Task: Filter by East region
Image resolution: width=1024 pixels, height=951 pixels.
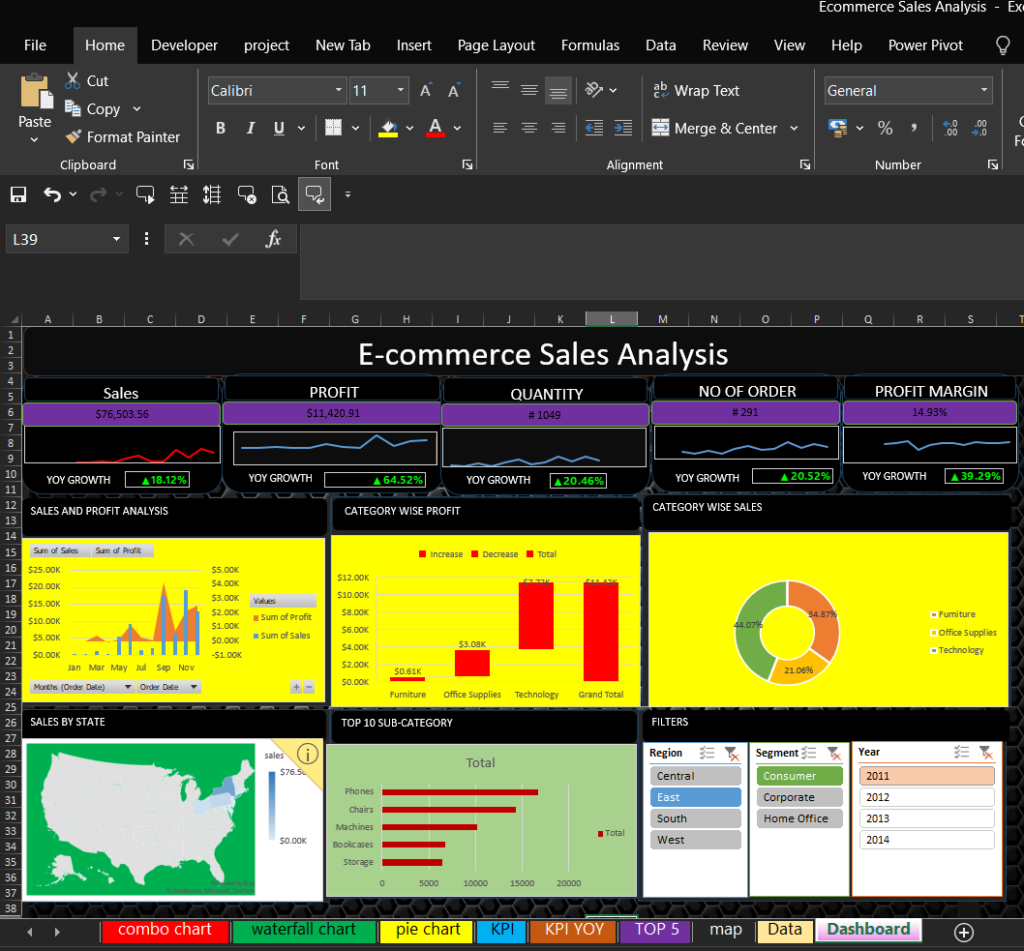Action: (695, 797)
